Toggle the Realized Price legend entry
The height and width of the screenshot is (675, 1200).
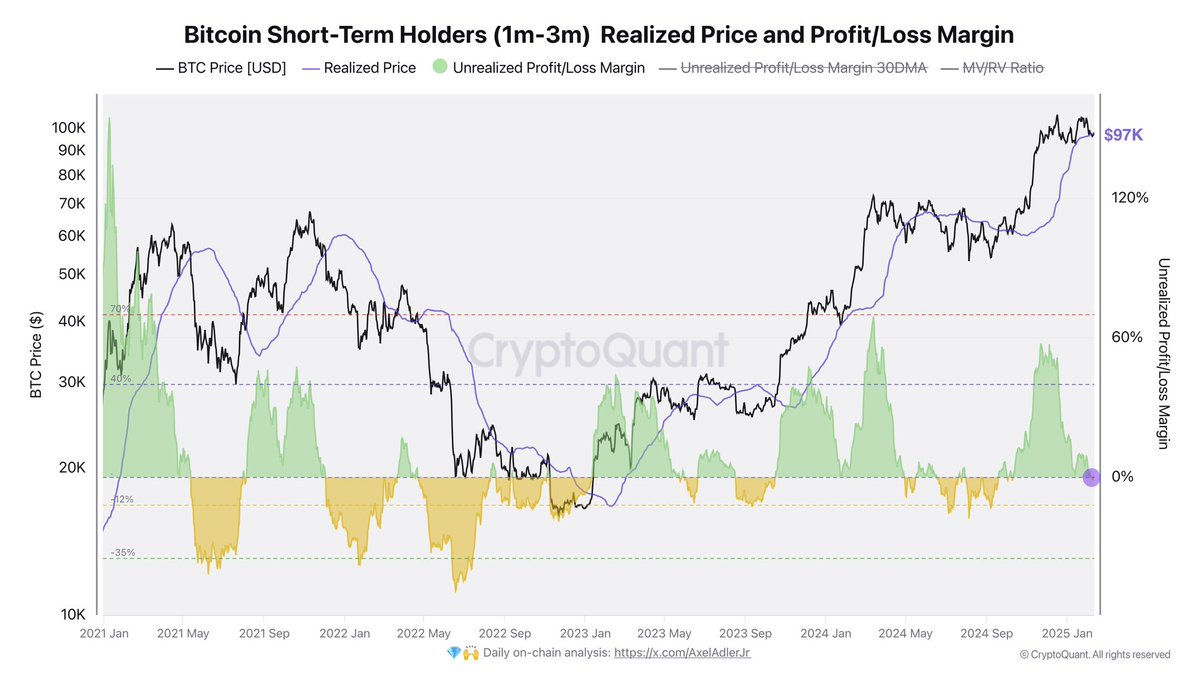tap(369, 68)
